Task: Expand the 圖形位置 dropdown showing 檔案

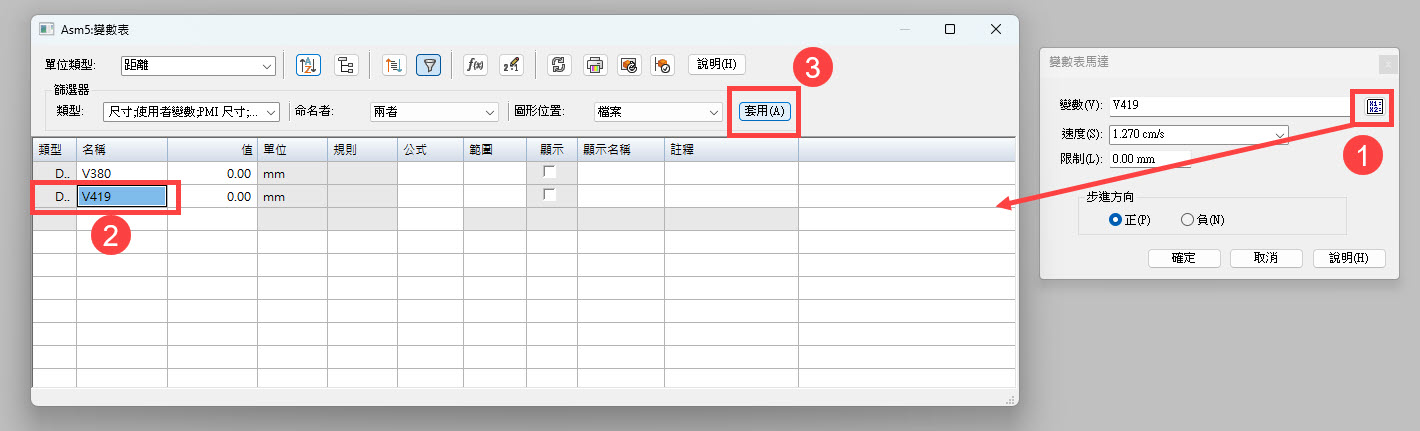Action: click(x=657, y=112)
